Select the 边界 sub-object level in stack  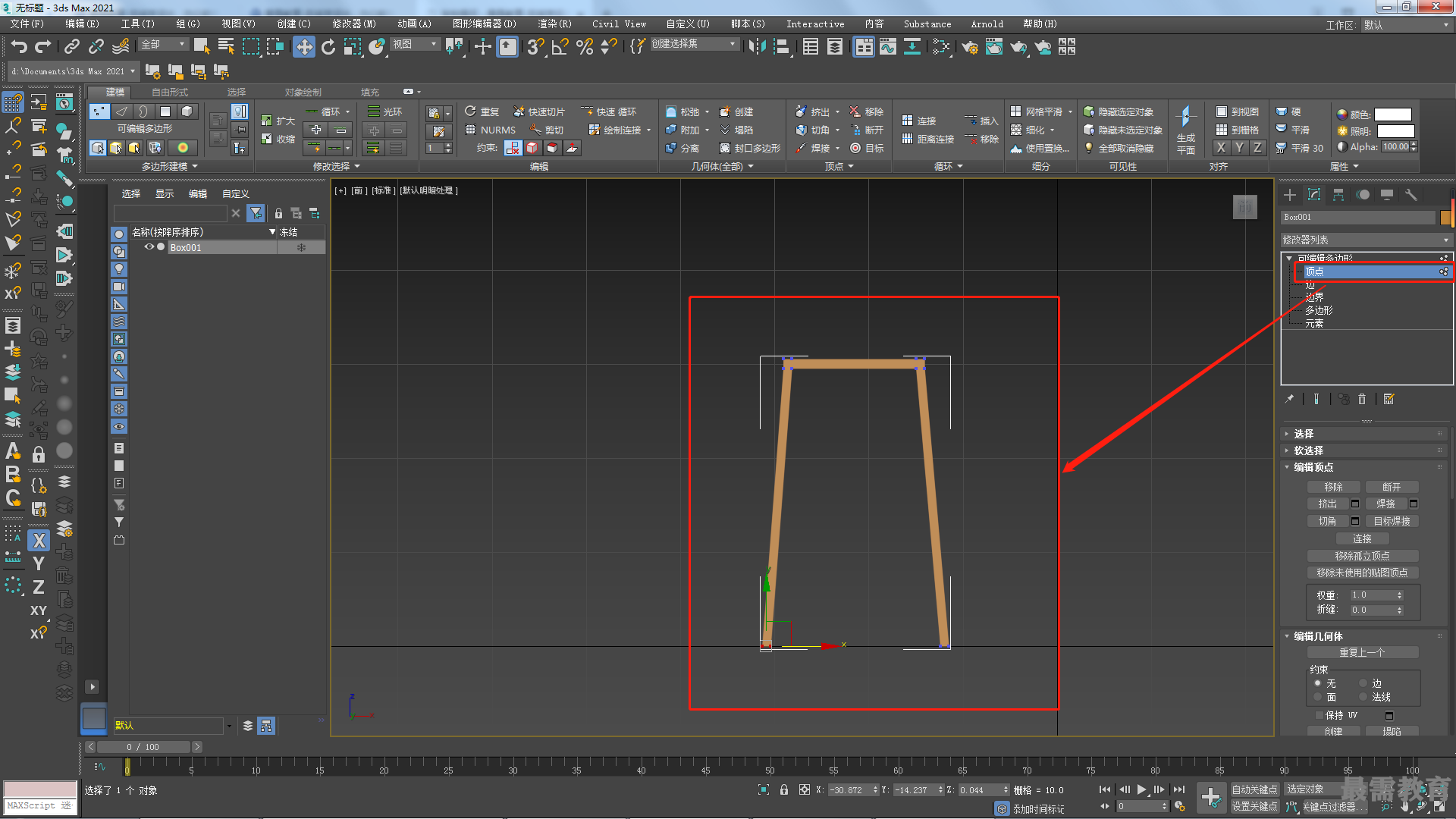pos(1314,297)
